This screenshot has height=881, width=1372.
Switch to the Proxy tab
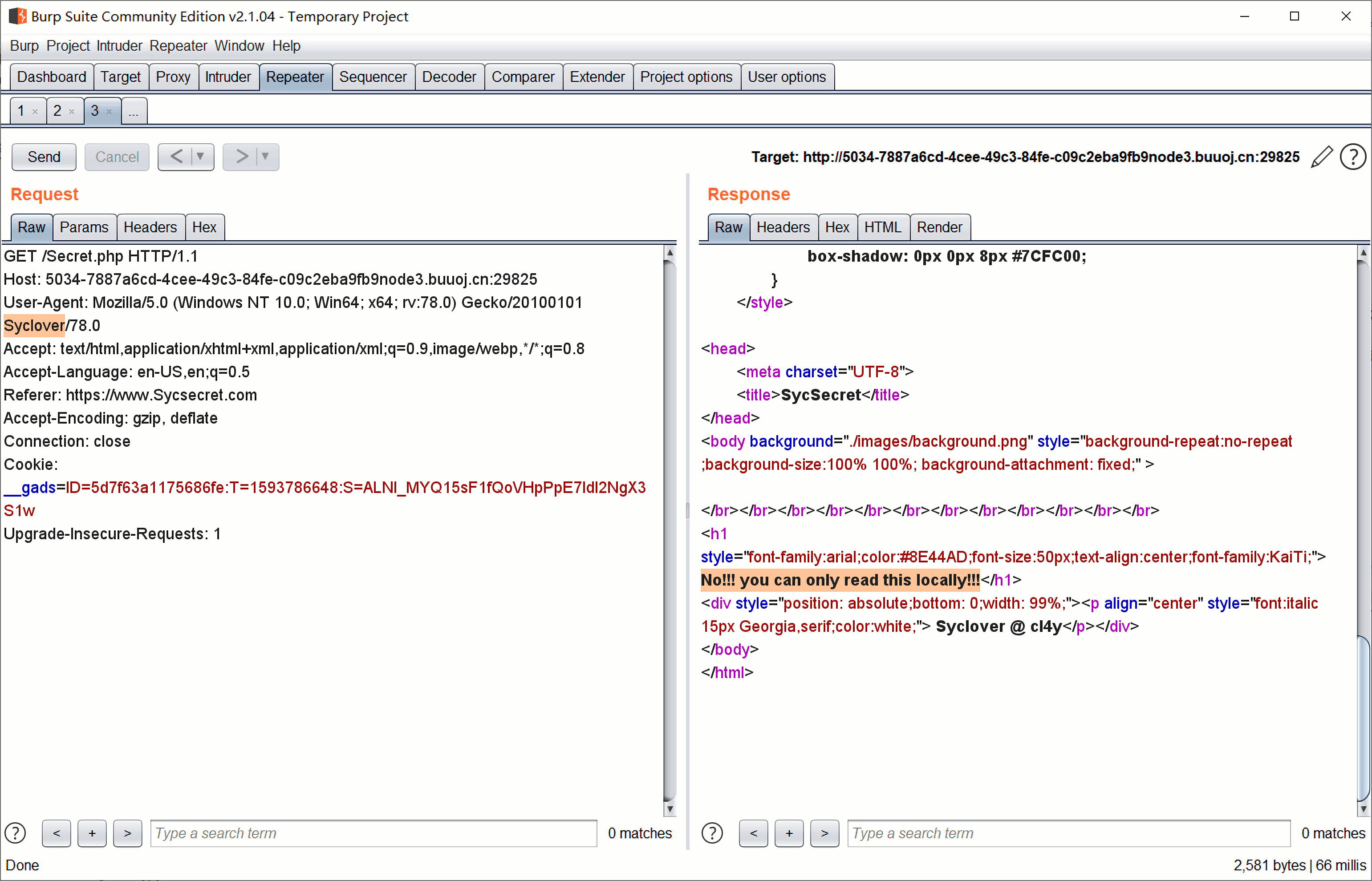click(x=173, y=77)
